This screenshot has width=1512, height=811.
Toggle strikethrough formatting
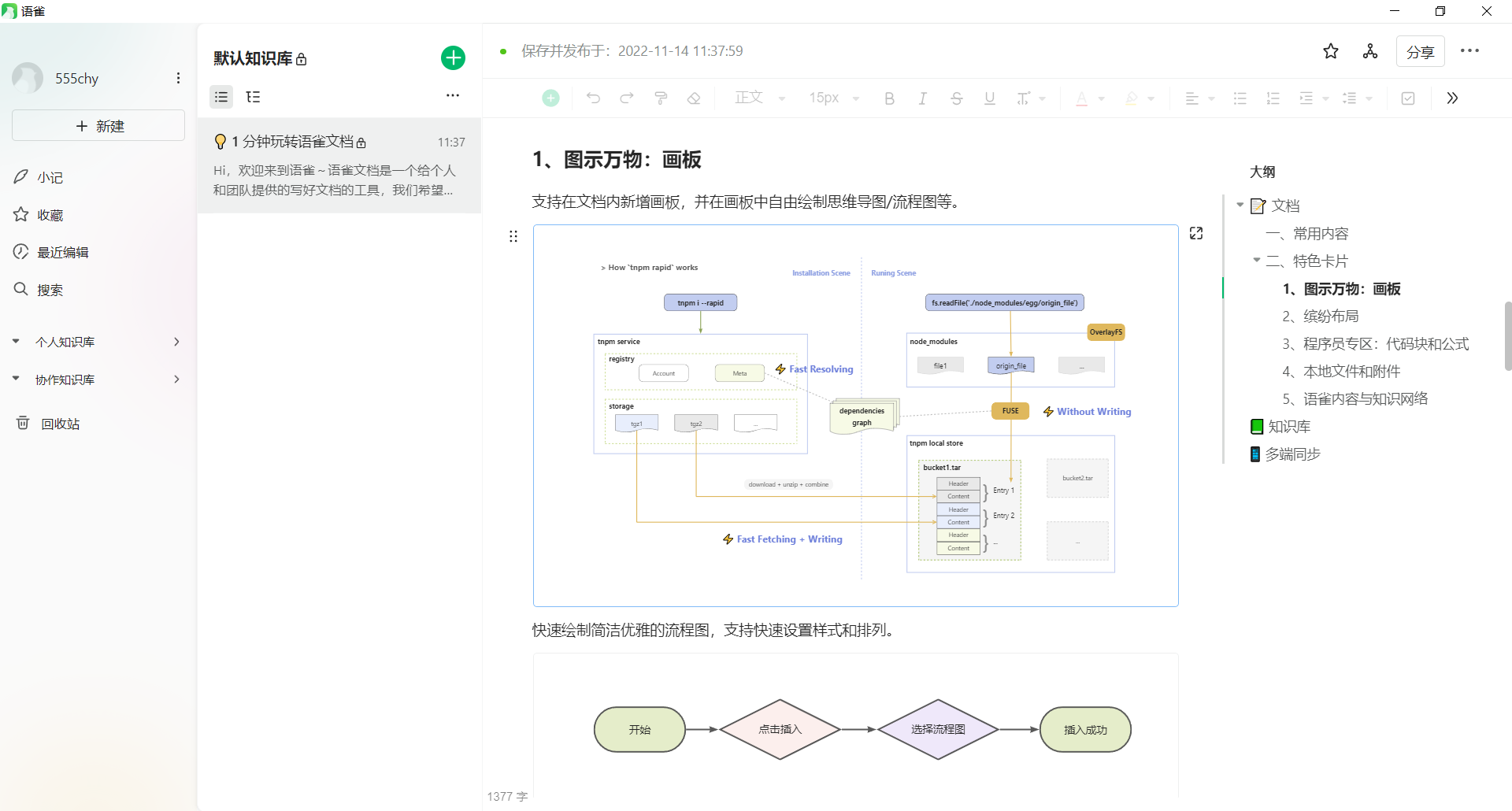[956, 98]
